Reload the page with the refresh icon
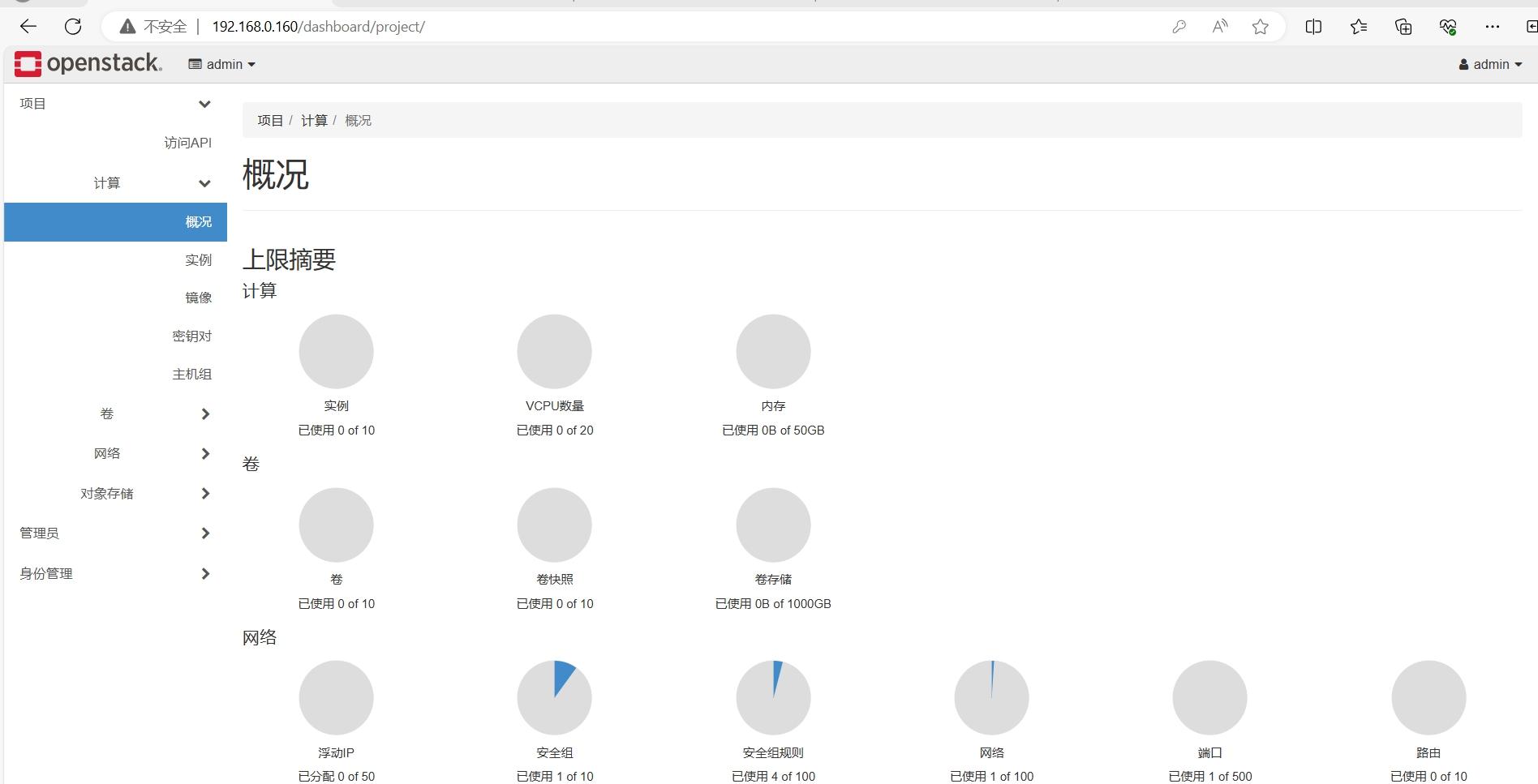The height and width of the screenshot is (784, 1538). pos(73,27)
